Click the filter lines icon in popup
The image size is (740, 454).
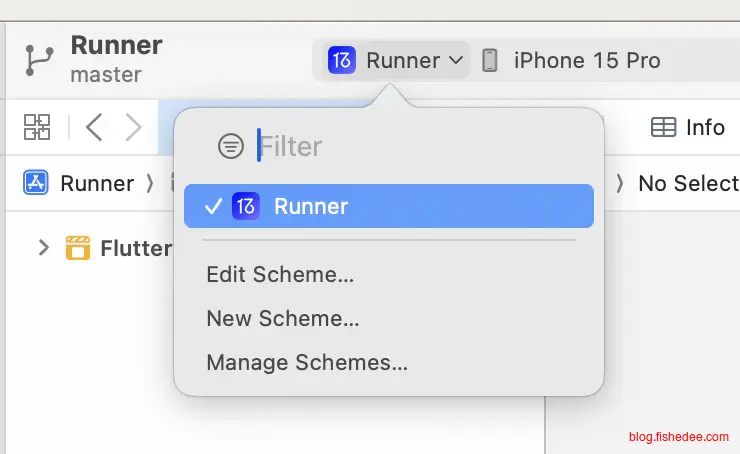click(x=231, y=147)
